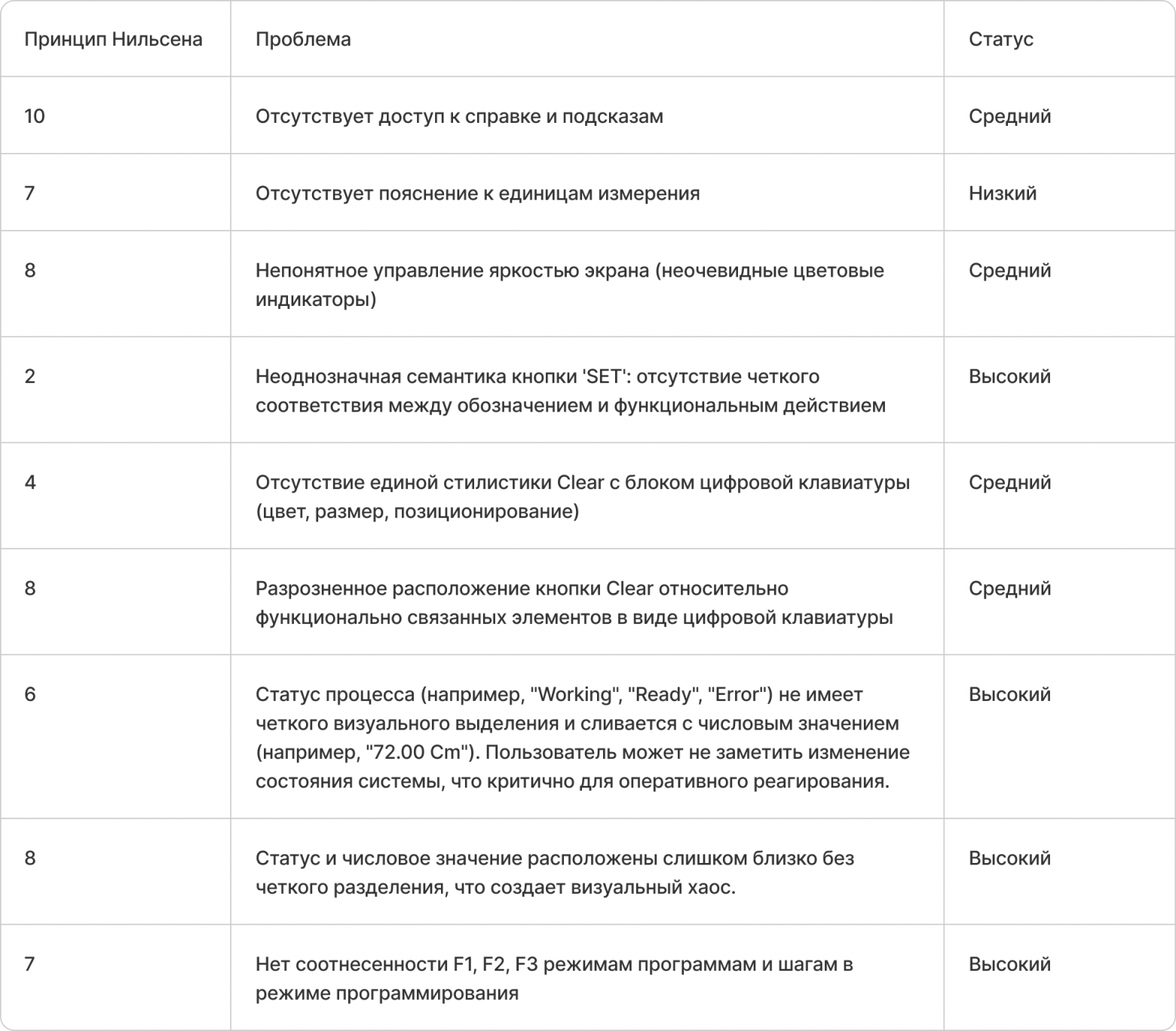Select the cell with principle number 10
This screenshot has height=1031, width=1176.
(35, 116)
